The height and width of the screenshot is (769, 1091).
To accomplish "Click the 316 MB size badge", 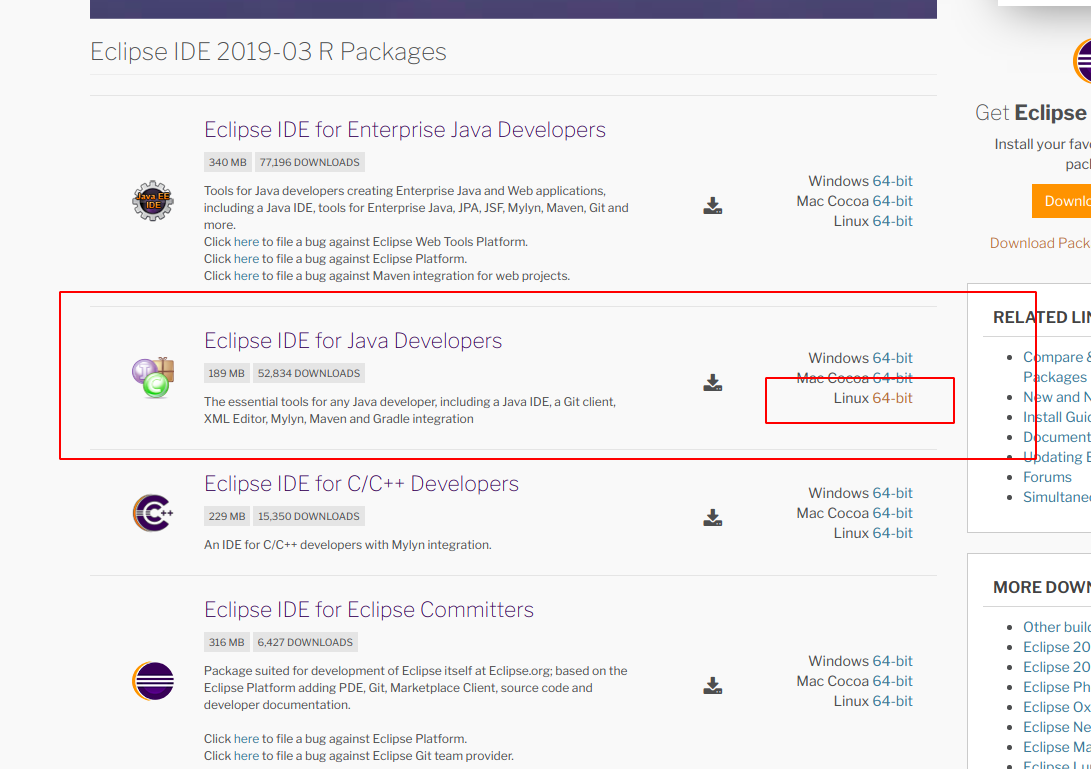I will click(x=226, y=642).
